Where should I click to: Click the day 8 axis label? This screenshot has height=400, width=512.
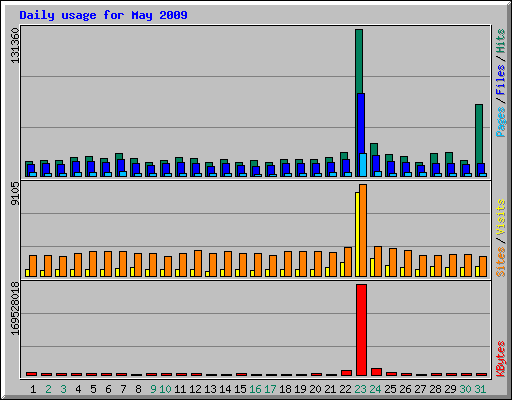pyautogui.click(x=138, y=389)
